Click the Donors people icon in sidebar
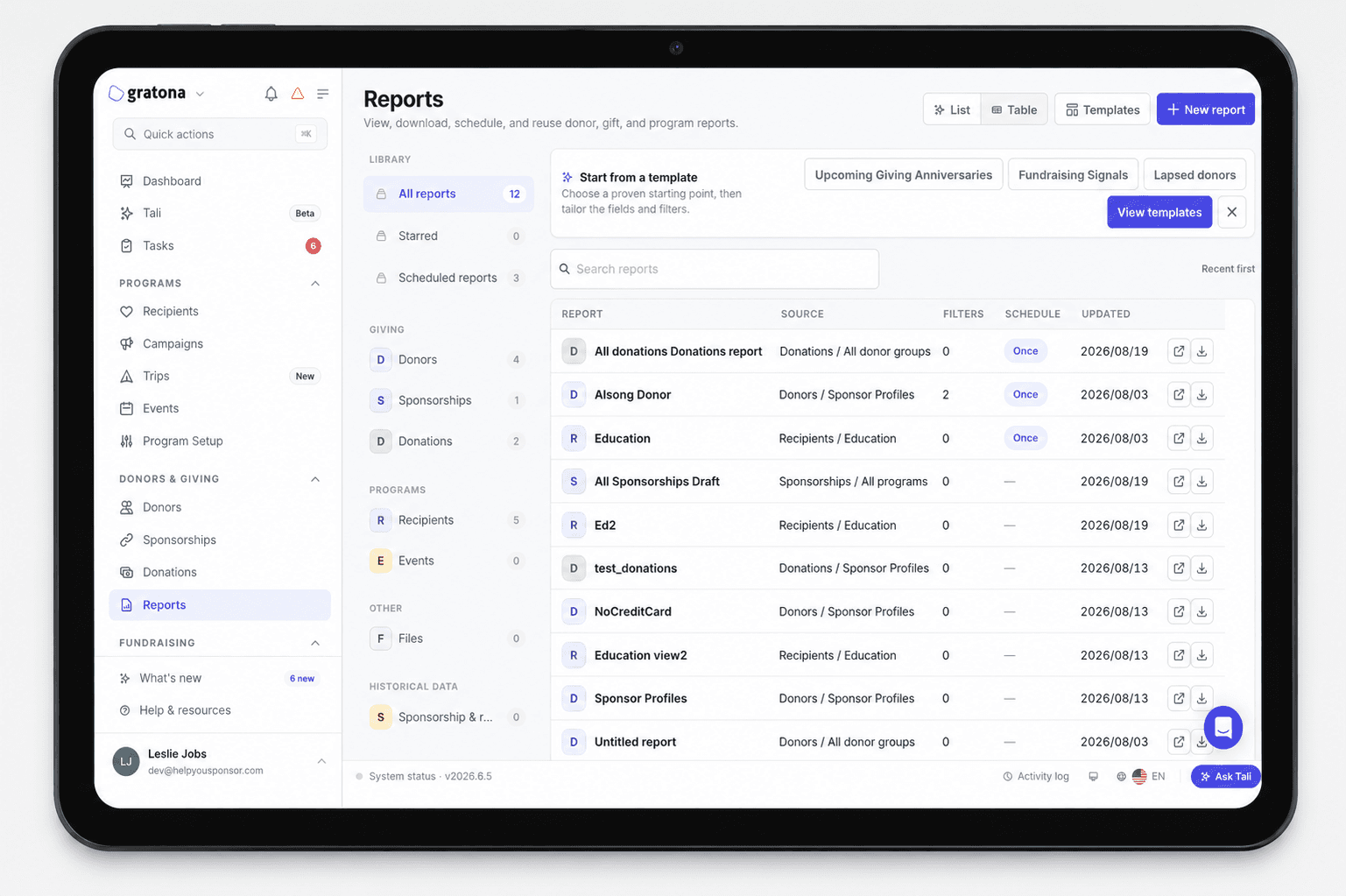 tap(127, 508)
